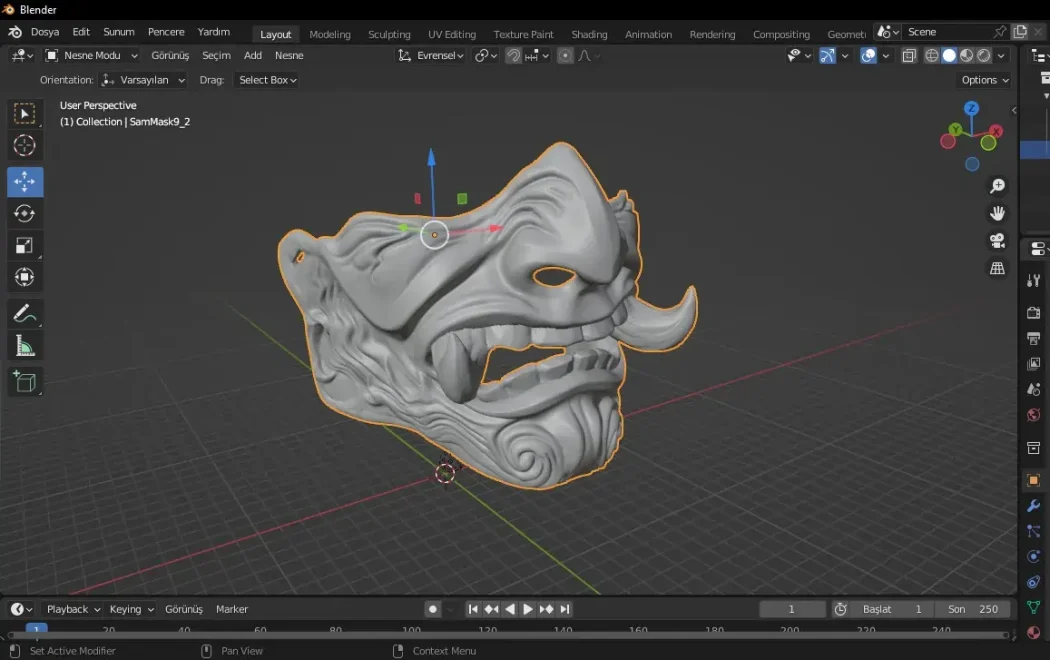Open the Marker timeline menu
This screenshot has width=1050, height=660.
pos(232,609)
